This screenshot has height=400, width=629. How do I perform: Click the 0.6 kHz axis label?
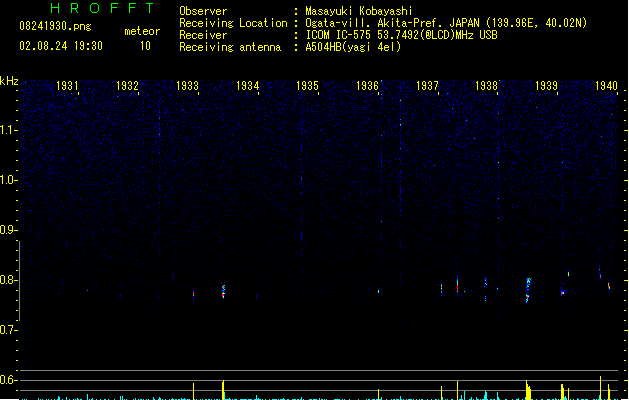tap(8, 380)
